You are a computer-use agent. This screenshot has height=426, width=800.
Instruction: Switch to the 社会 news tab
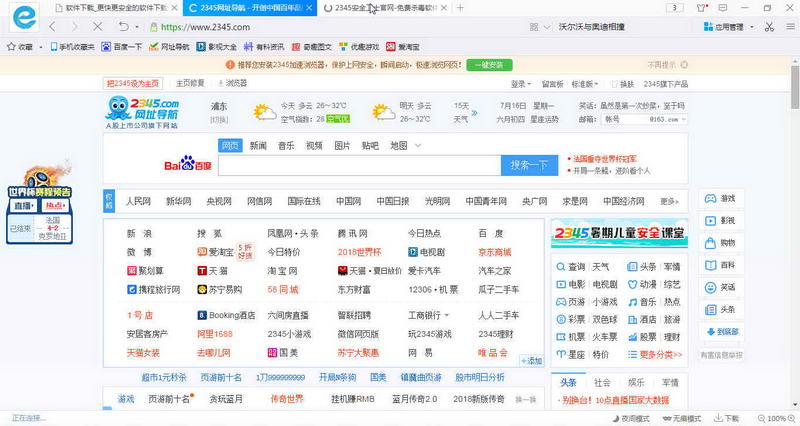[602, 383]
